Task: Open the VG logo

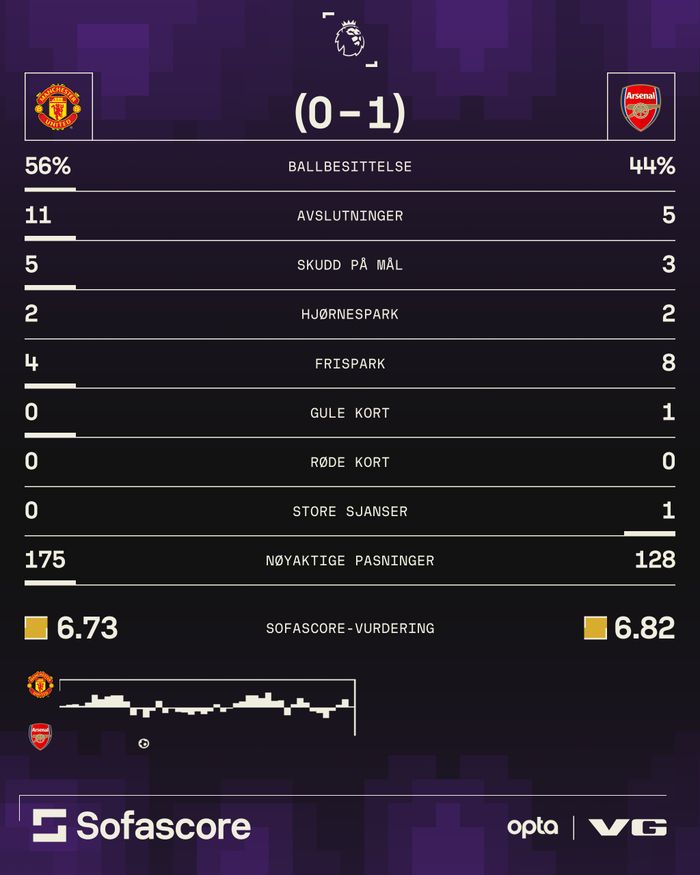Action: (628, 827)
